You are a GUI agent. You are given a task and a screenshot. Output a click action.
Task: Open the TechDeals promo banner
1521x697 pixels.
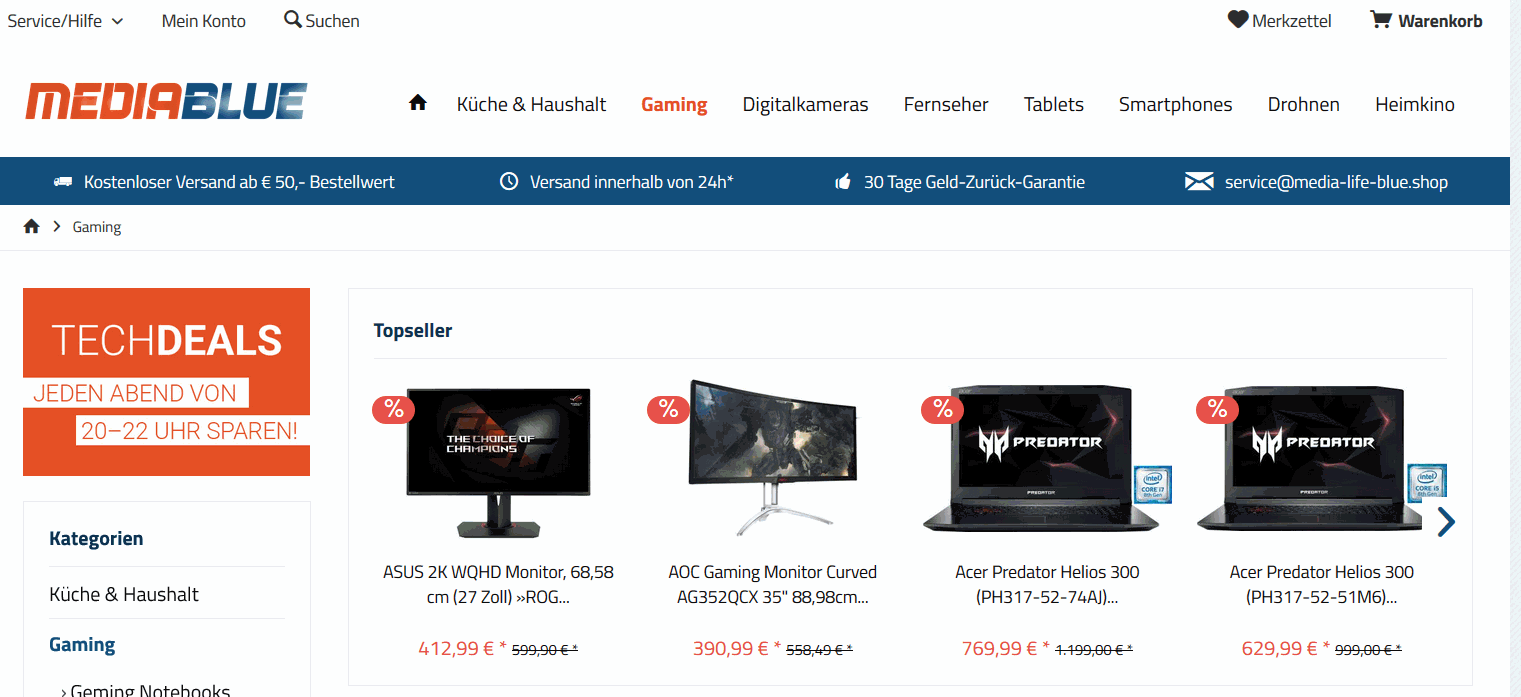[x=166, y=382]
